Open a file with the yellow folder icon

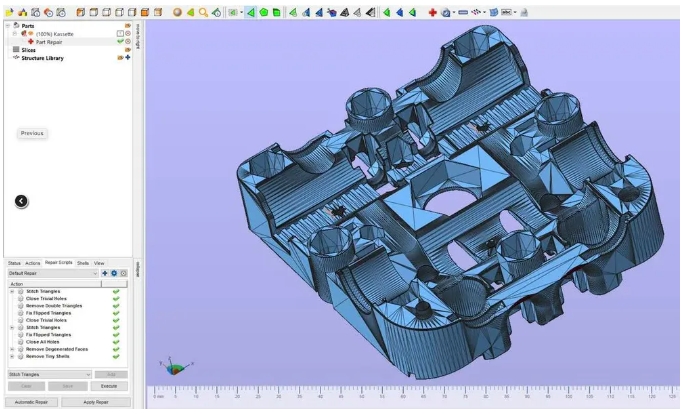tap(9, 13)
